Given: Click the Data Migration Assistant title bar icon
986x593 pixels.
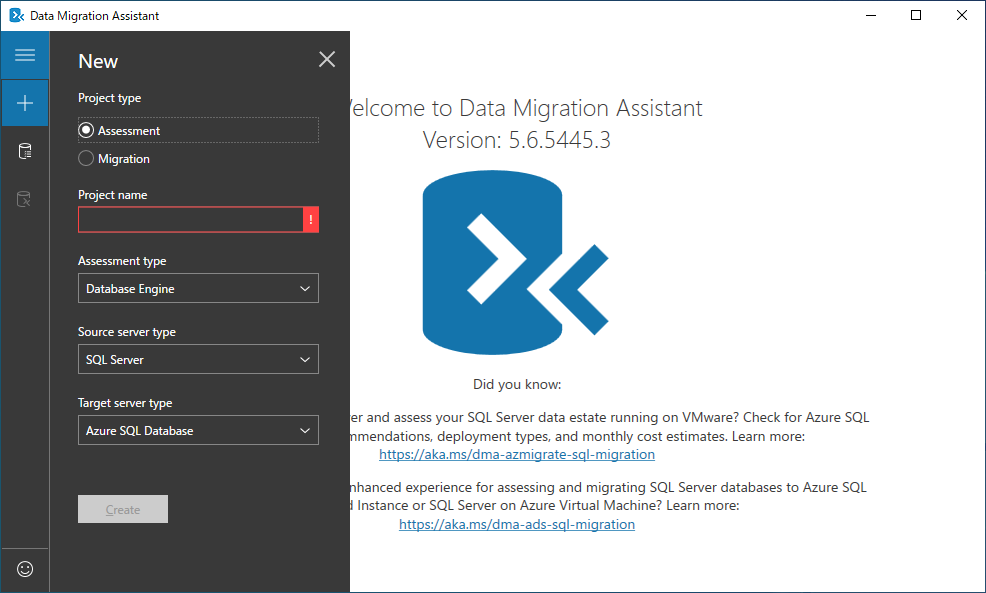Looking at the screenshot, I should coord(16,15).
